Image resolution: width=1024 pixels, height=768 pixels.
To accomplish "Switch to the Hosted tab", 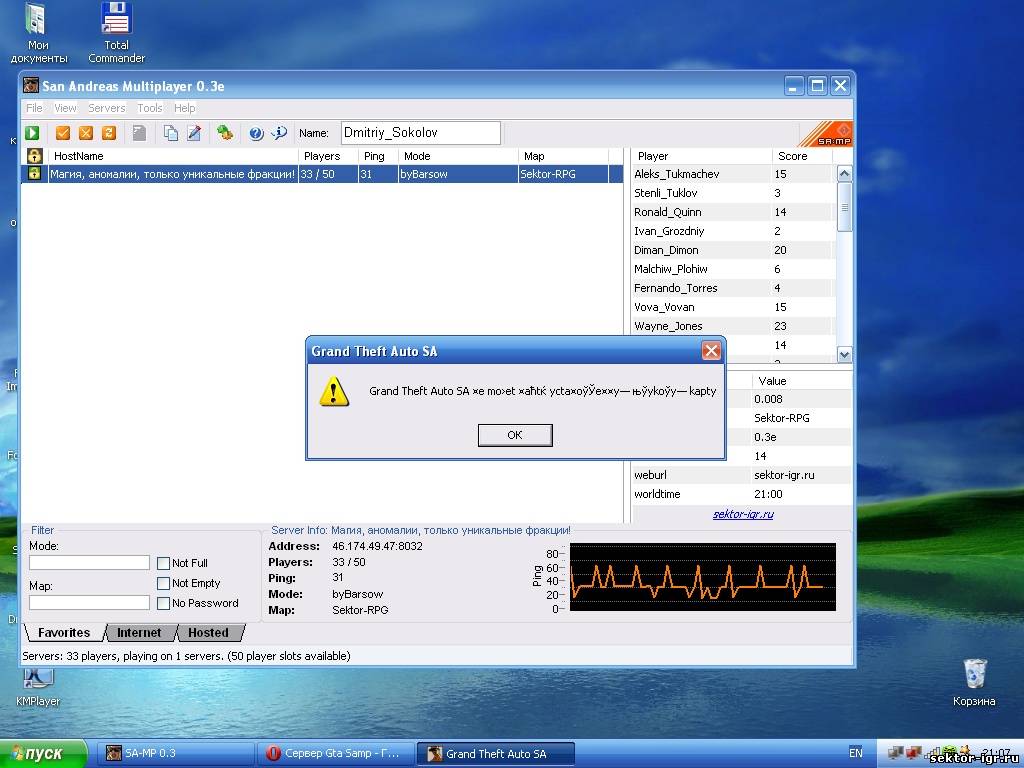I will [x=208, y=633].
